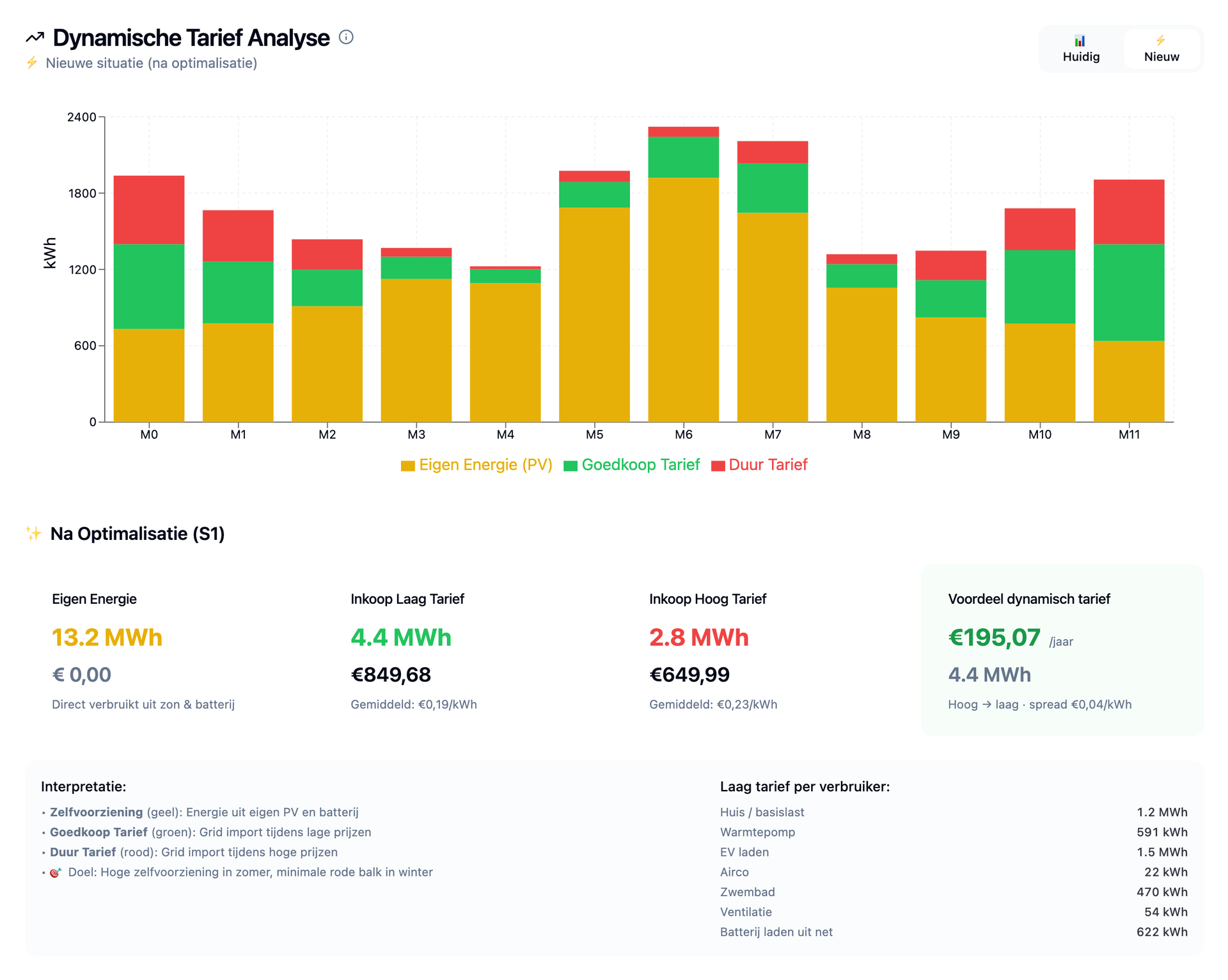Click the 2.8 MWh Inkoop Hoog Tarief value

pyautogui.click(x=699, y=638)
